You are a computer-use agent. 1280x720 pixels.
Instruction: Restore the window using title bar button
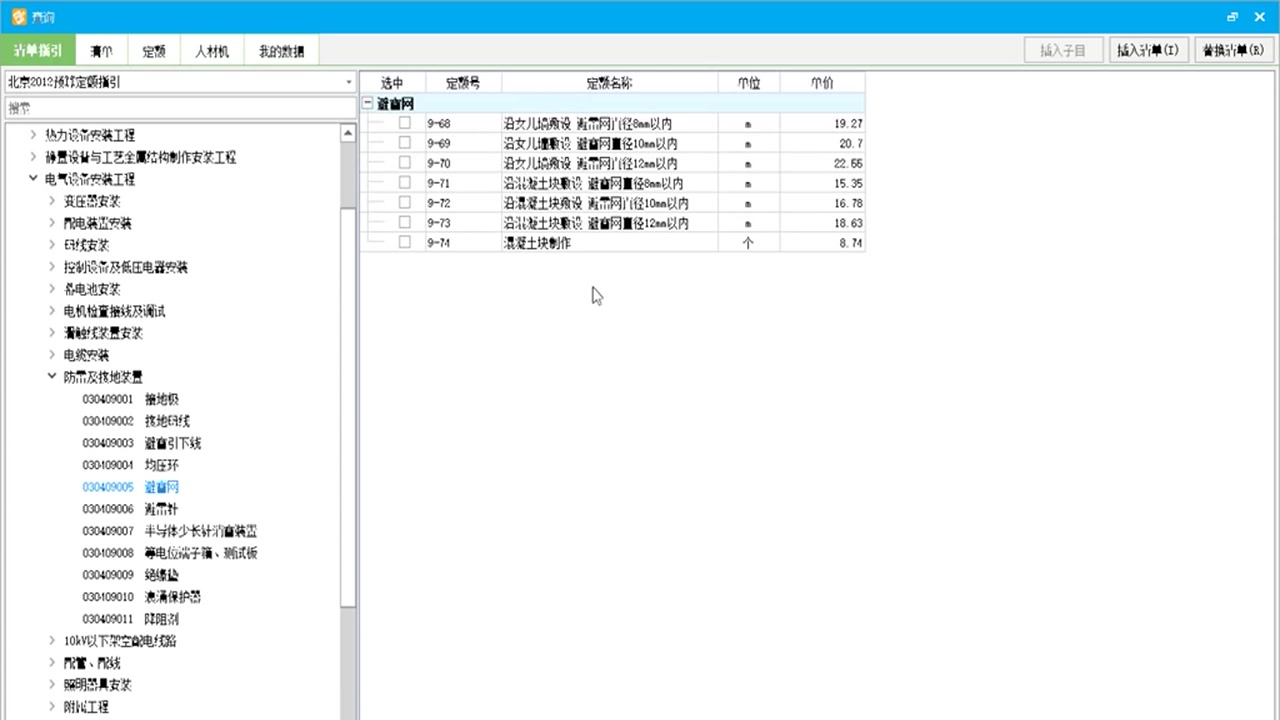coord(1232,16)
